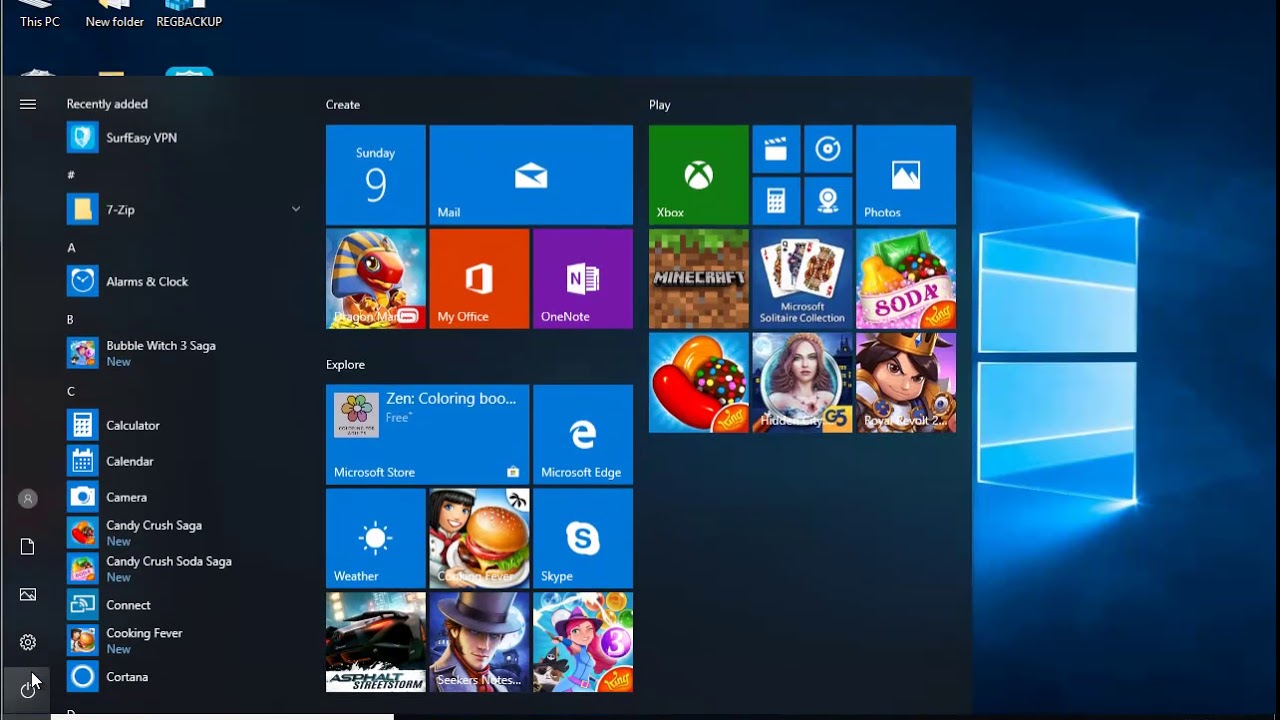
Task: Select the REGBACKUP desktop icon
Action: [x=189, y=14]
